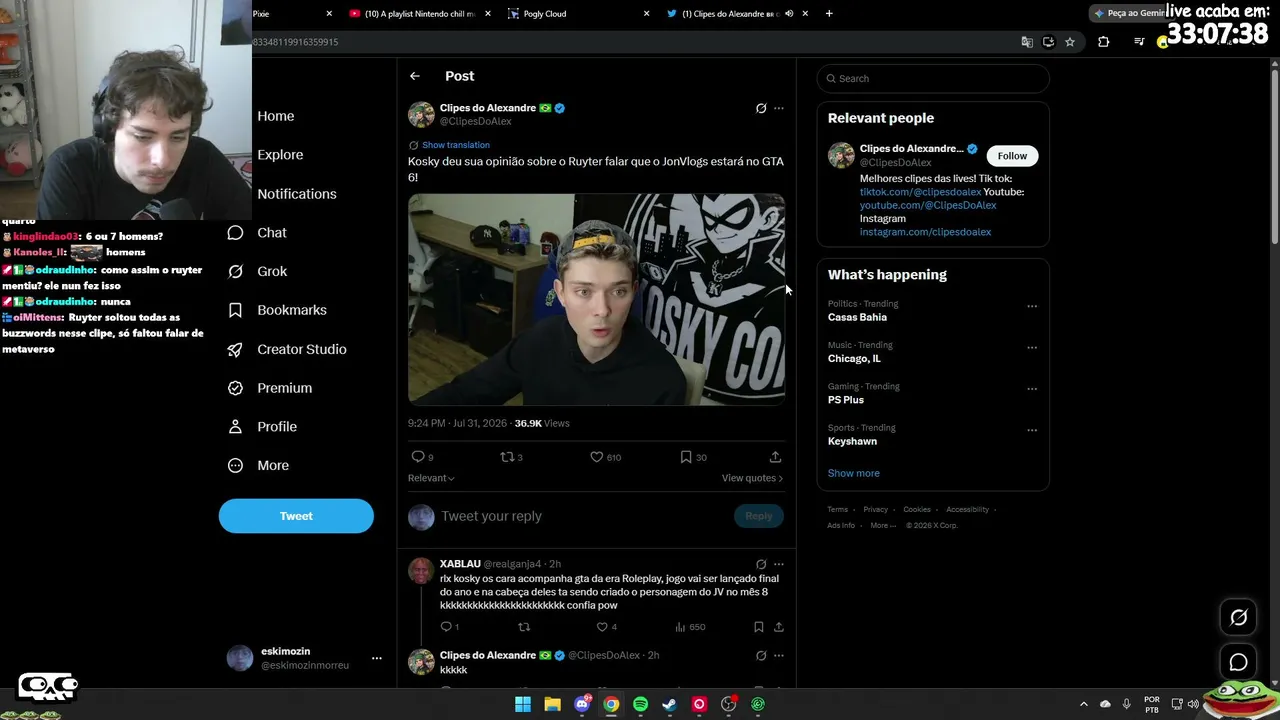This screenshot has height=720, width=1280.
Task: Open instagram.com/clipesdoalex link
Action: [x=925, y=232]
